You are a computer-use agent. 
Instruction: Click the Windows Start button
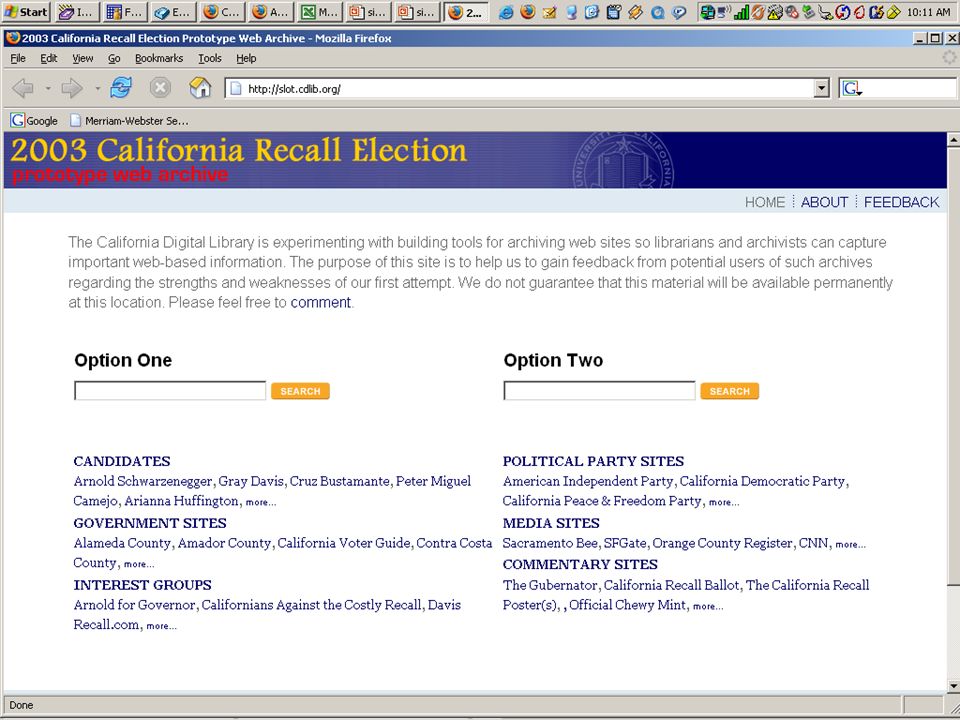pyautogui.click(x=26, y=11)
